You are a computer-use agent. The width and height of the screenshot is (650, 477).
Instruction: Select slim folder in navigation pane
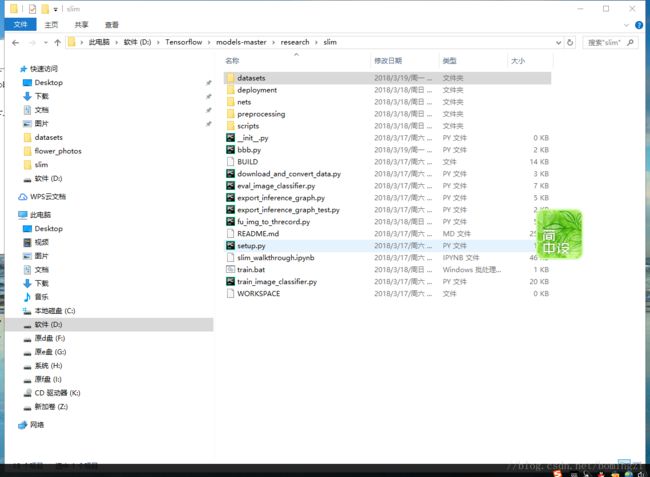coord(41,165)
